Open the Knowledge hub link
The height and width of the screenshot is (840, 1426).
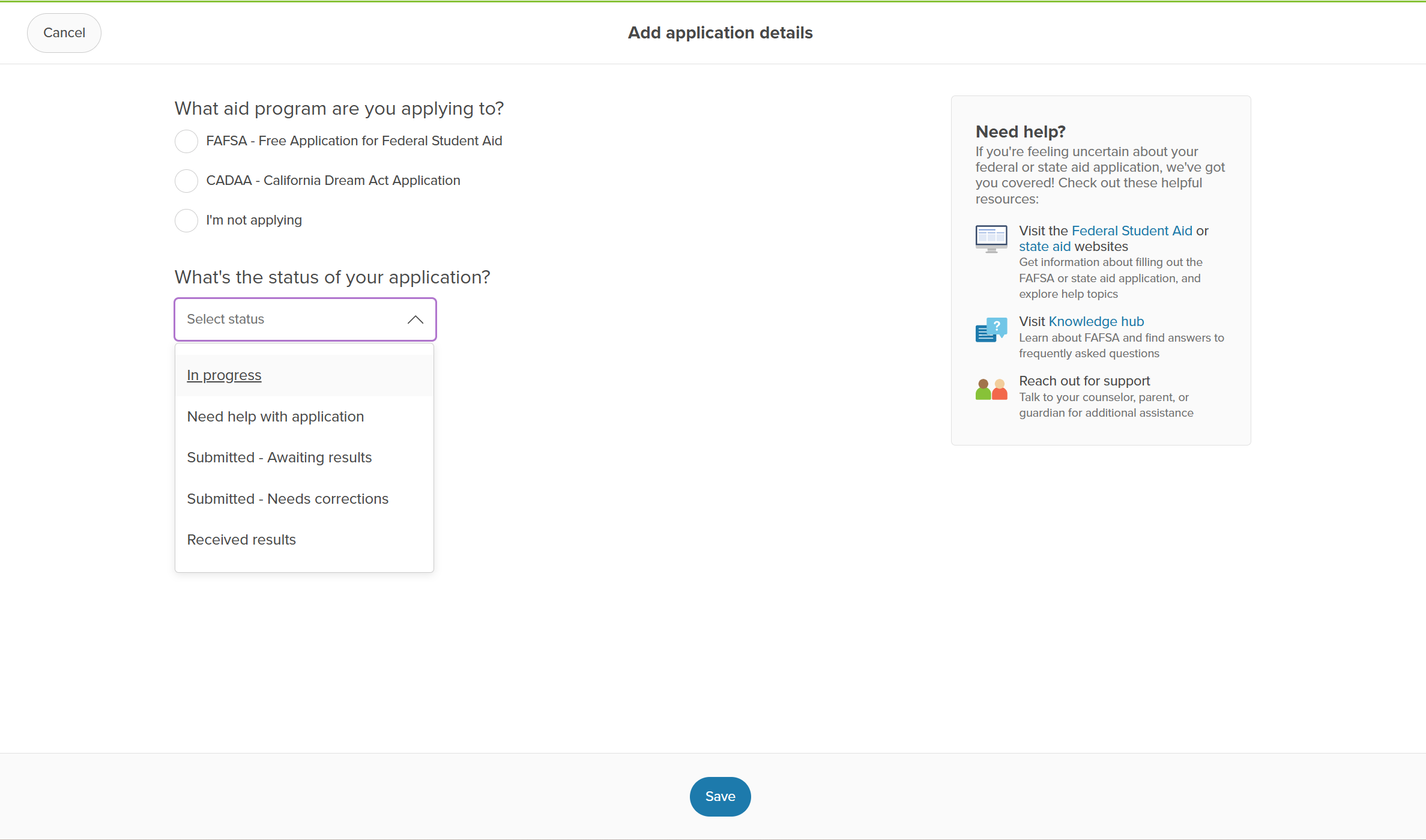(x=1096, y=321)
